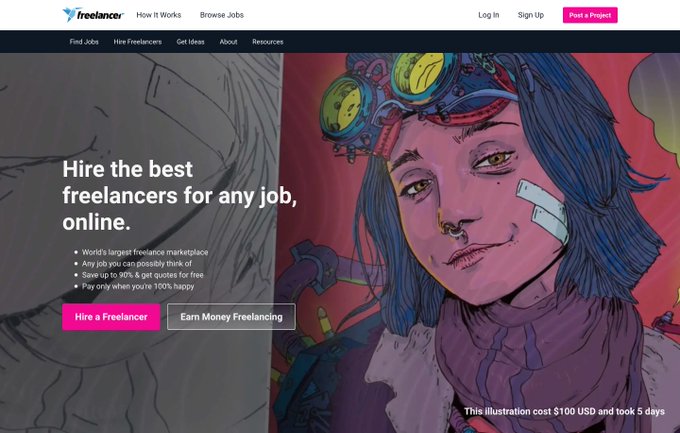Click the Freelancer hummingbird logo icon
This screenshot has width=680, height=433.
tap(70, 14)
